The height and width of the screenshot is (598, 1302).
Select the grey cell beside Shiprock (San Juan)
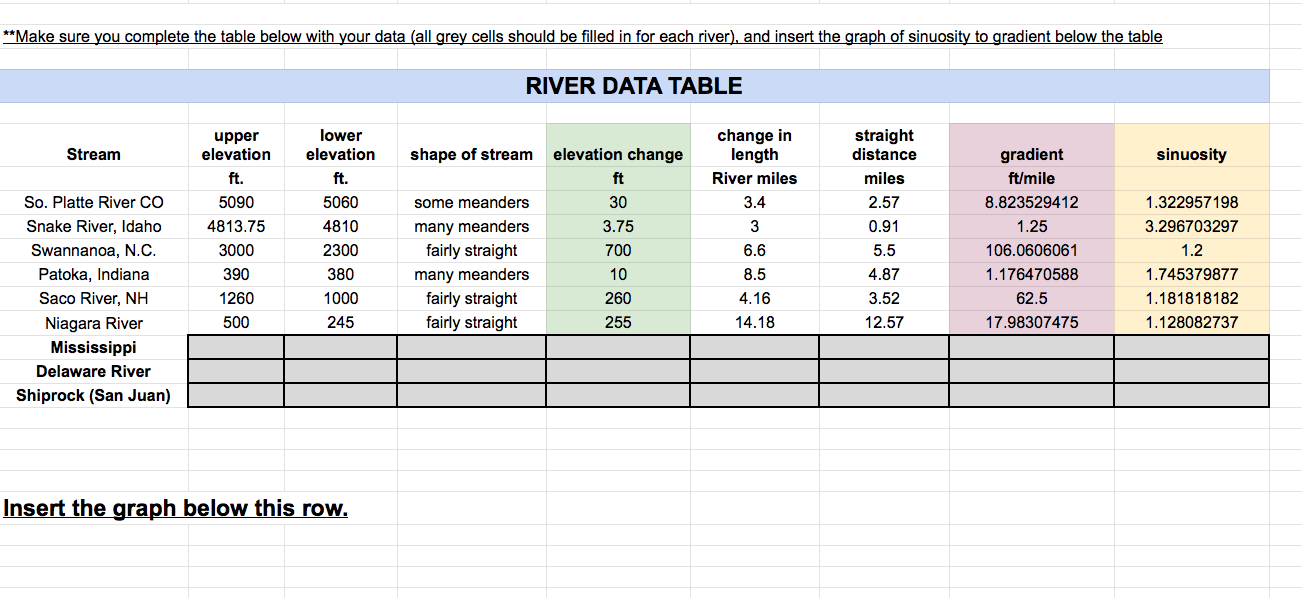235,394
